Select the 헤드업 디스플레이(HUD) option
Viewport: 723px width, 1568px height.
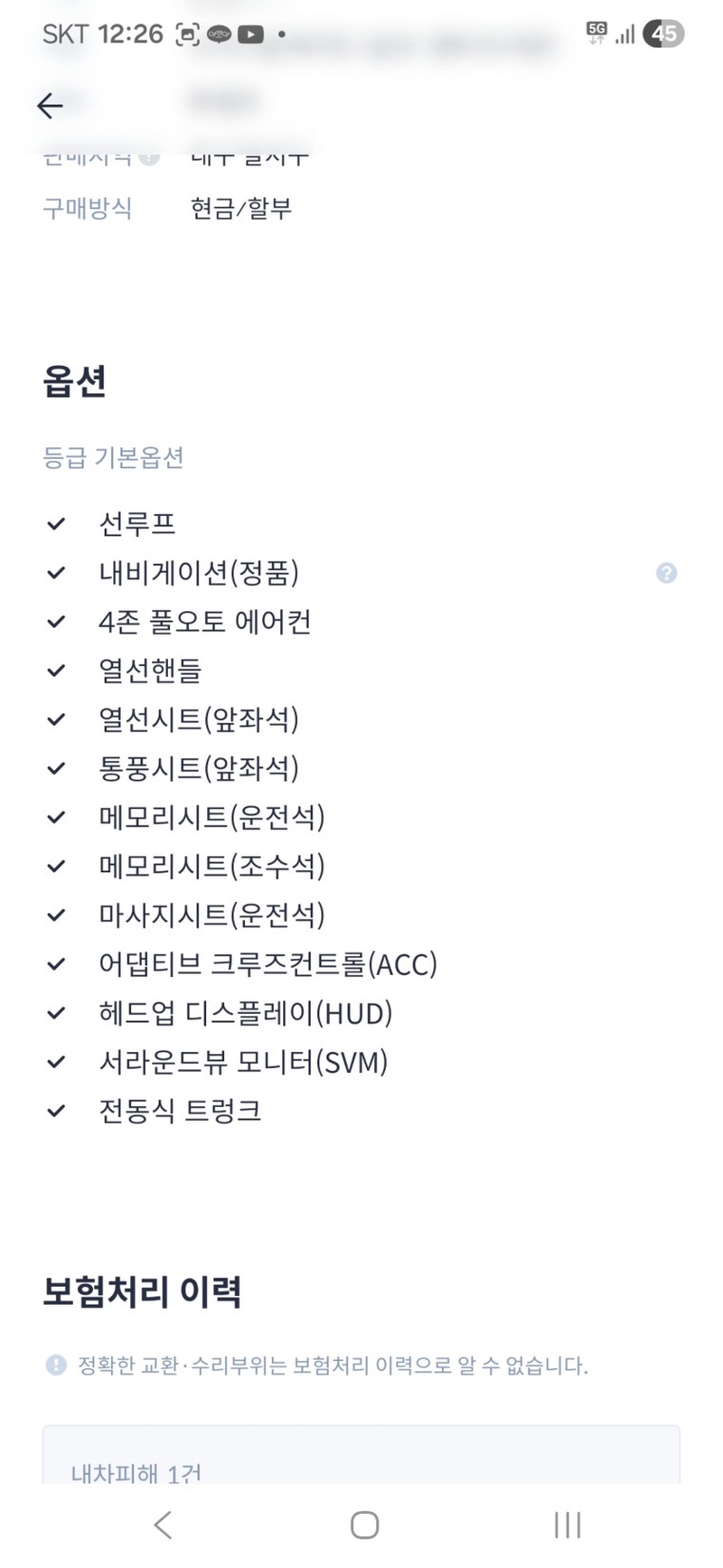245,1013
